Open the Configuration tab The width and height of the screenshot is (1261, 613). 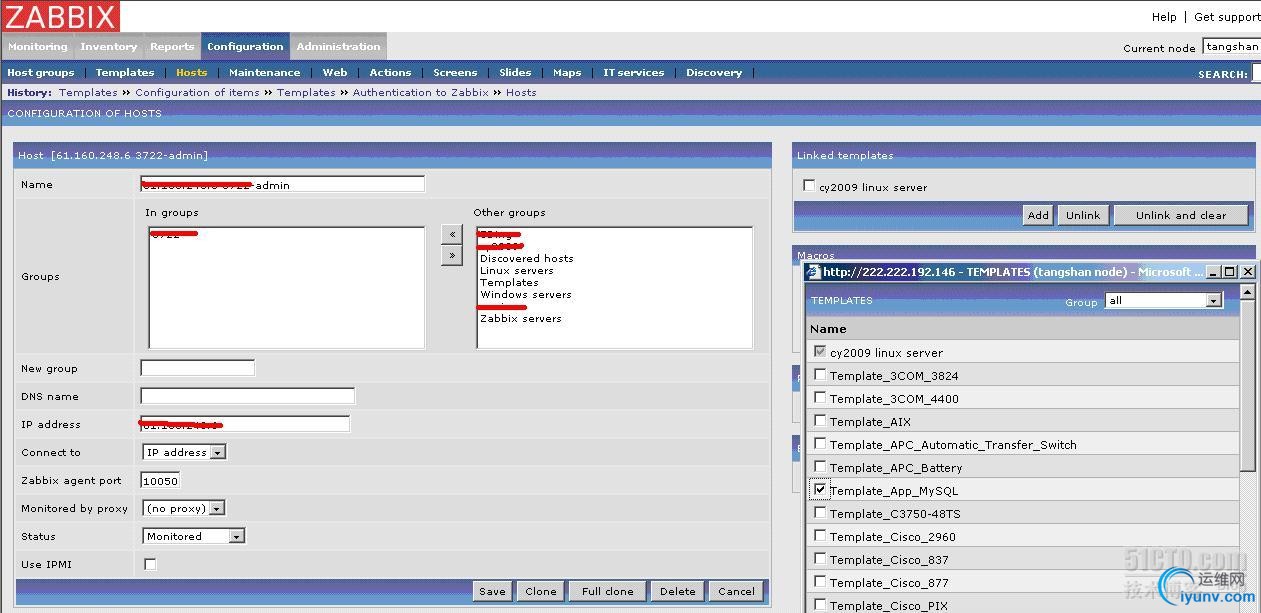[245, 46]
